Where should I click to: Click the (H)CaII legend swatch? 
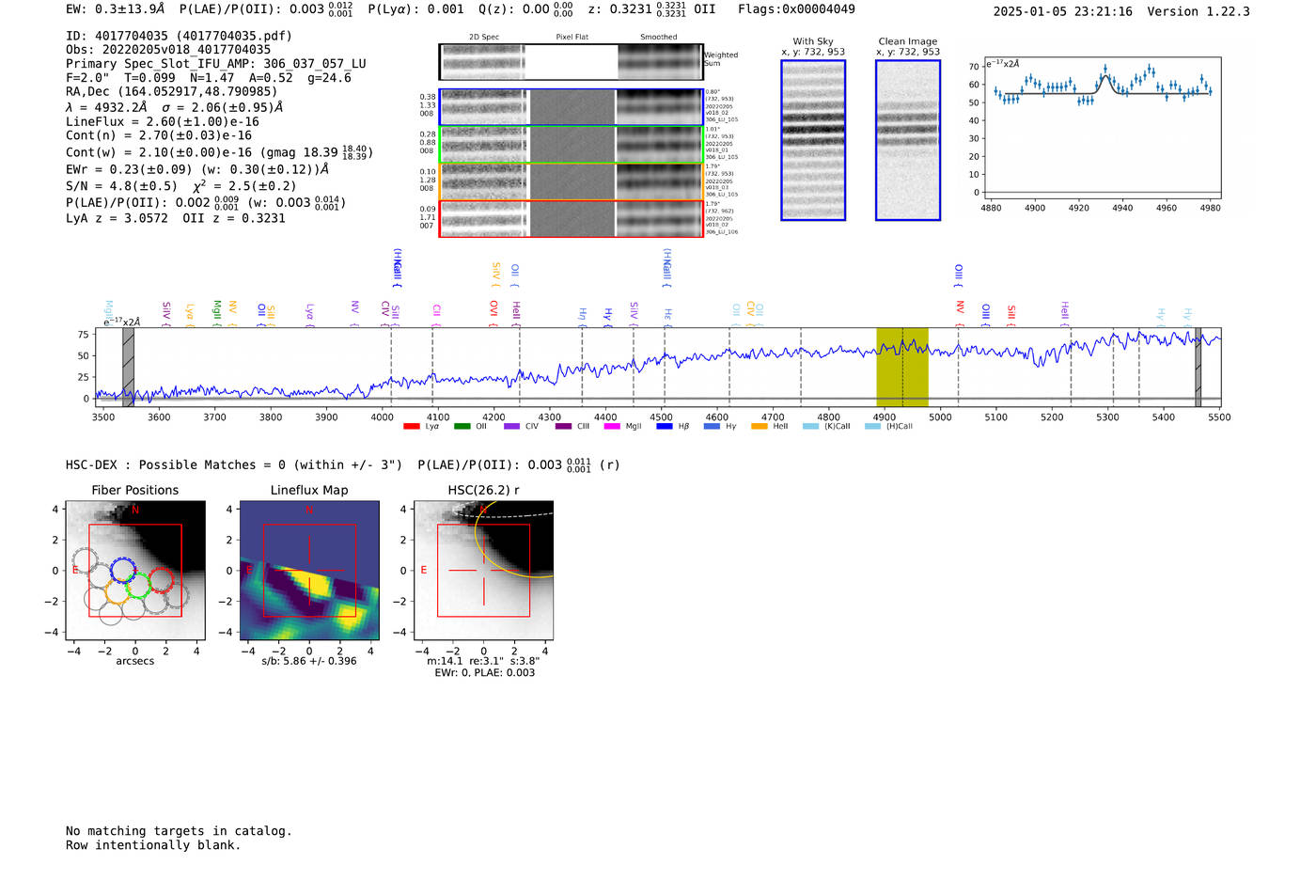pos(872,427)
